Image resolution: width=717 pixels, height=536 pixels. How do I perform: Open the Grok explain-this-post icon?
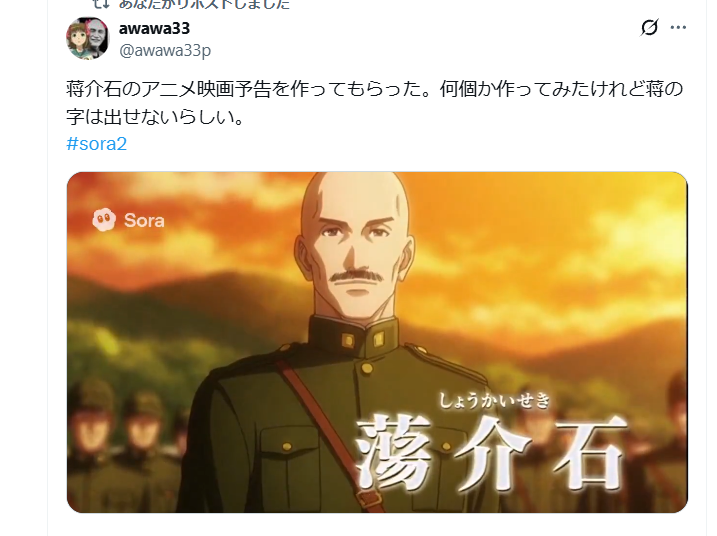click(649, 27)
